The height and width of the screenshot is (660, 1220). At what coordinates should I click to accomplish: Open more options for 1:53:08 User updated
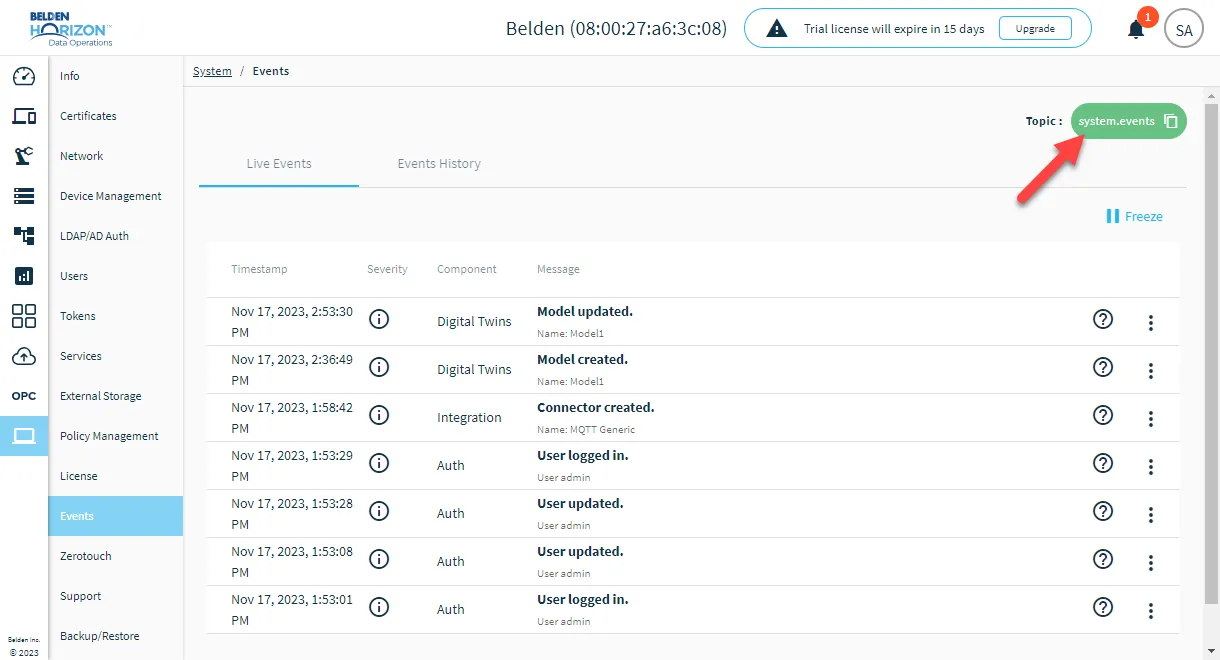pos(1151,563)
